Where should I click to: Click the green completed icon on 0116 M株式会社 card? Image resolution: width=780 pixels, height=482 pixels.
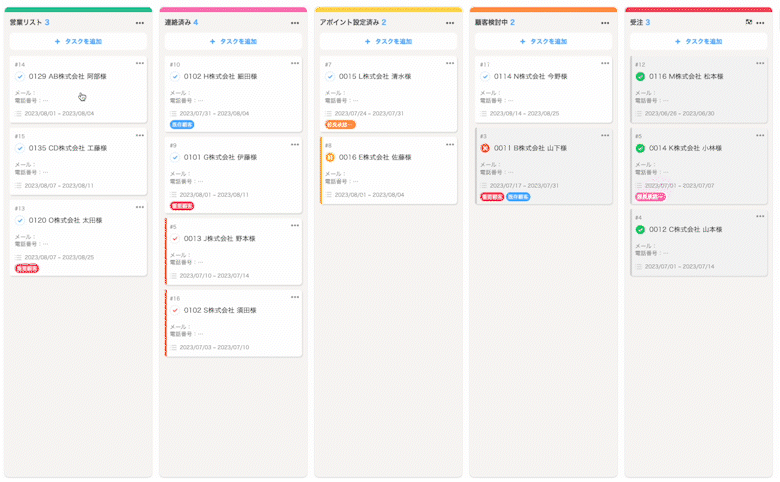point(640,76)
